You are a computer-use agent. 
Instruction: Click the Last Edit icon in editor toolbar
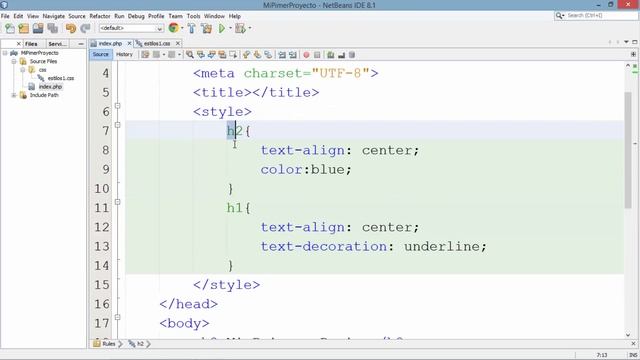pyautogui.click(x=145, y=55)
